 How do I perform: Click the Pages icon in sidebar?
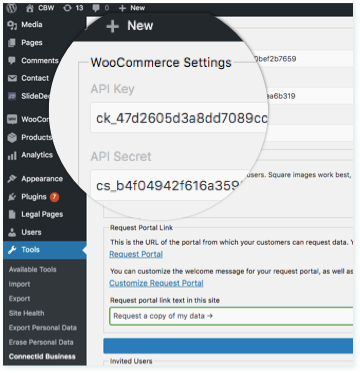click(12, 43)
